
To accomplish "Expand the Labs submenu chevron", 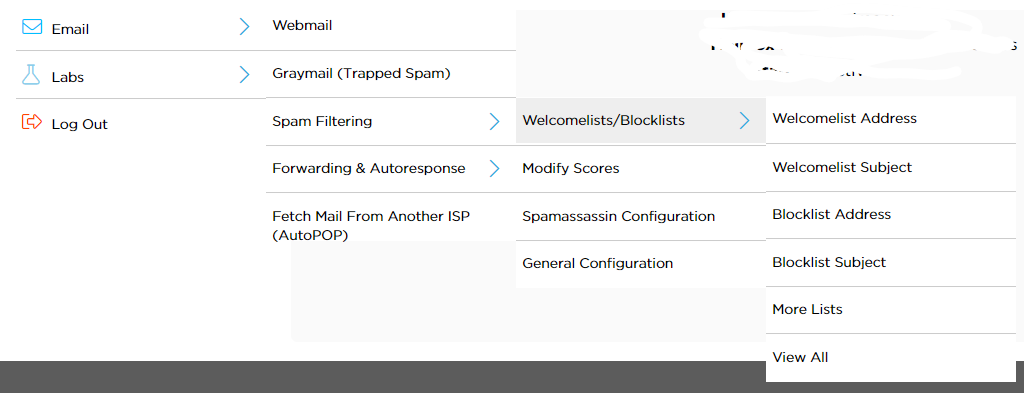I will click(244, 74).
